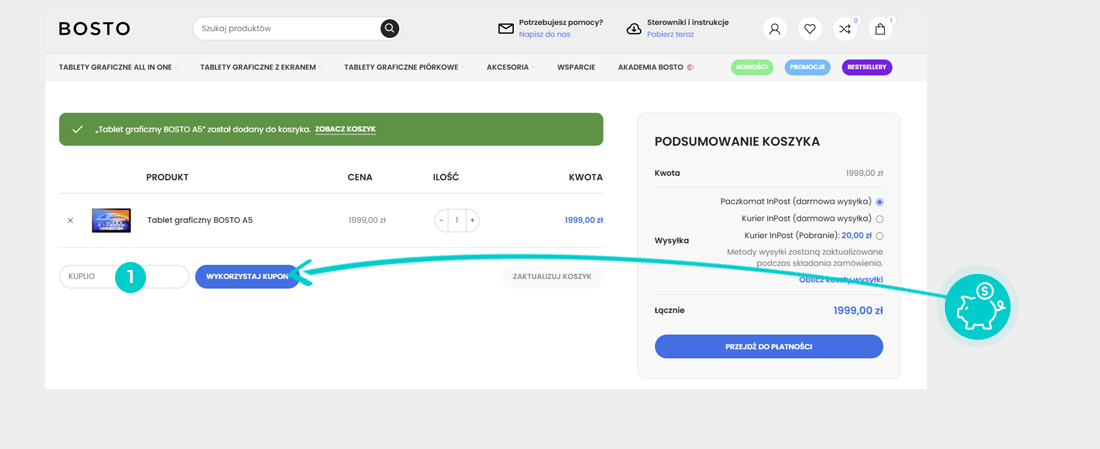Select Kurier InPost Pobranie shipping option
This screenshot has height=449, width=1100.
880,236
